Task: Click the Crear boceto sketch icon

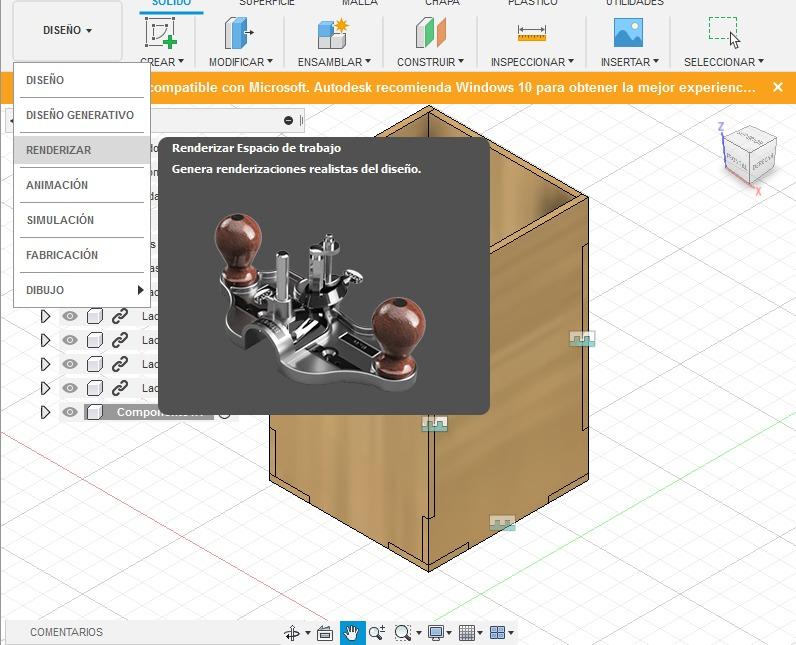Action: [160, 33]
